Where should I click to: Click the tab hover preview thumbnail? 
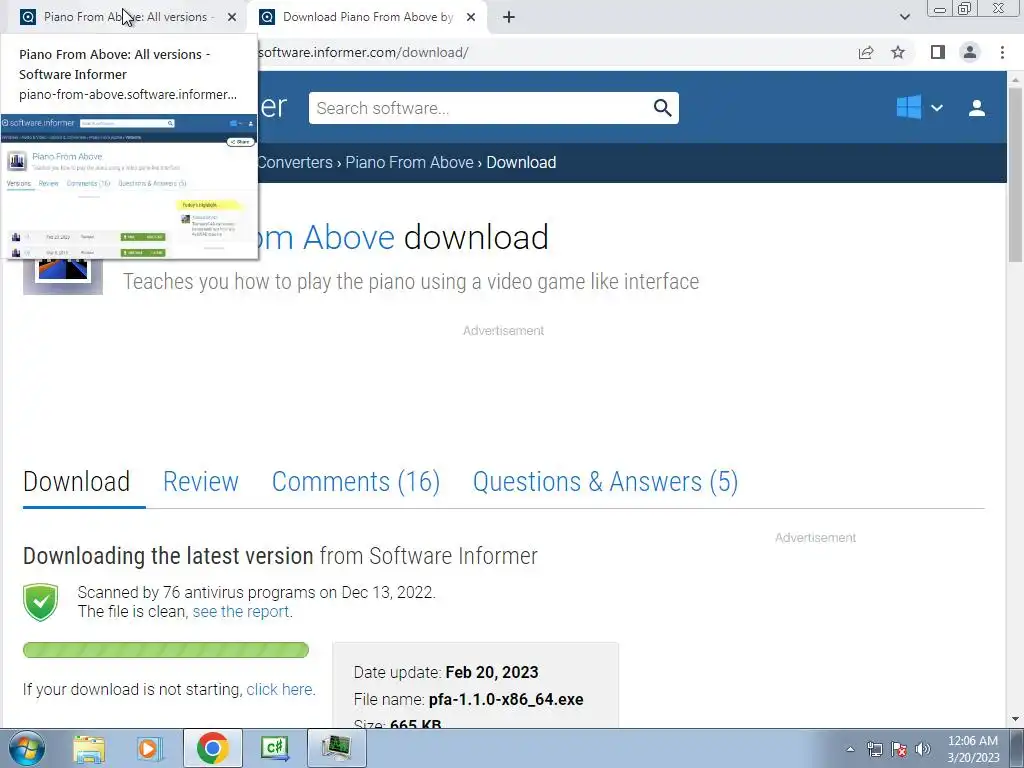129,185
